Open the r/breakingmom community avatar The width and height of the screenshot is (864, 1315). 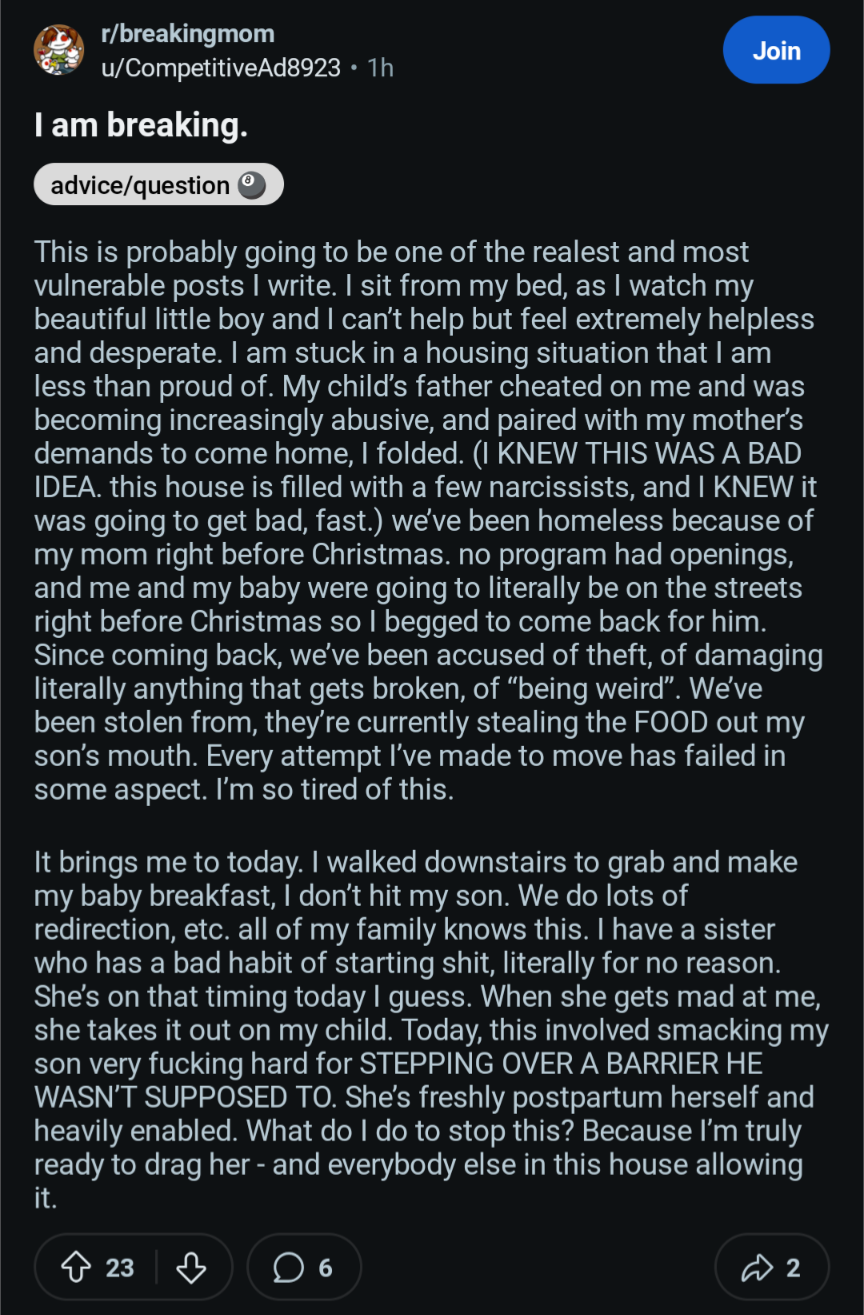click(x=59, y=51)
